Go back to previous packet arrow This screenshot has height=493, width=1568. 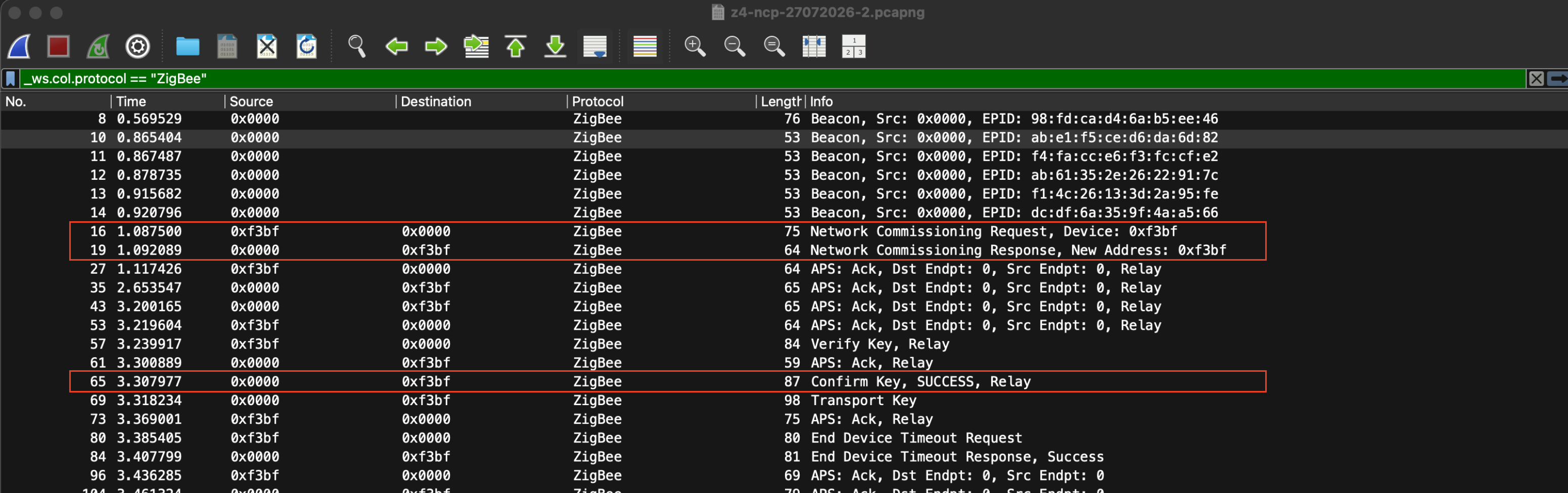click(x=397, y=46)
